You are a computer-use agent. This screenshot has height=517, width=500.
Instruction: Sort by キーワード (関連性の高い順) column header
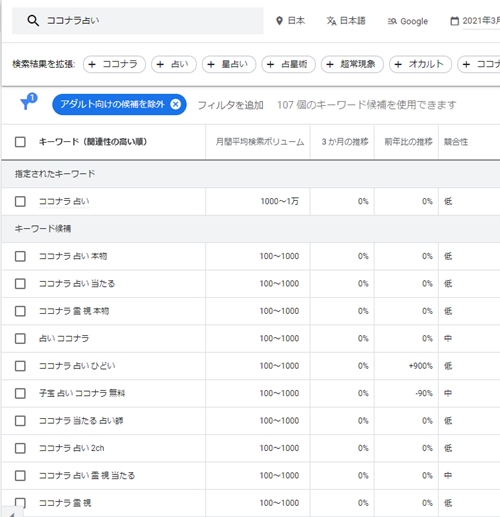coord(93,142)
